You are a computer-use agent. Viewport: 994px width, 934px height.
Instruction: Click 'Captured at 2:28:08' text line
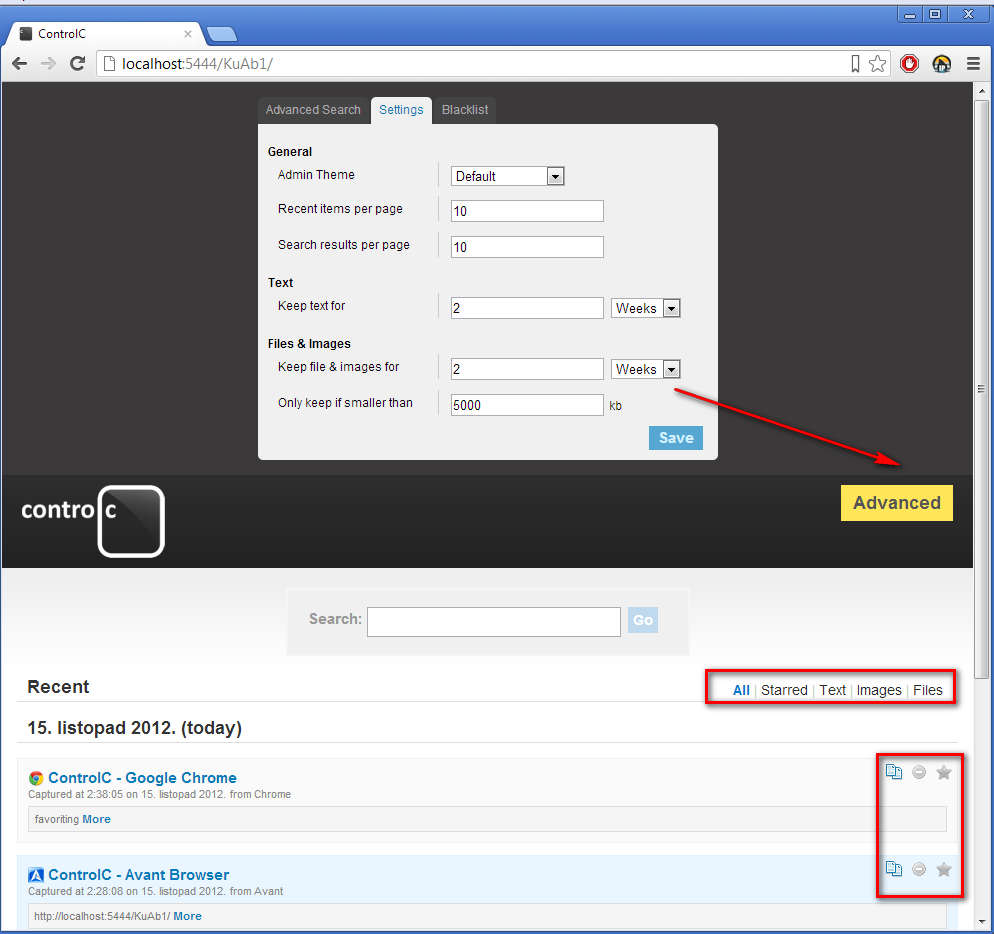click(155, 892)
